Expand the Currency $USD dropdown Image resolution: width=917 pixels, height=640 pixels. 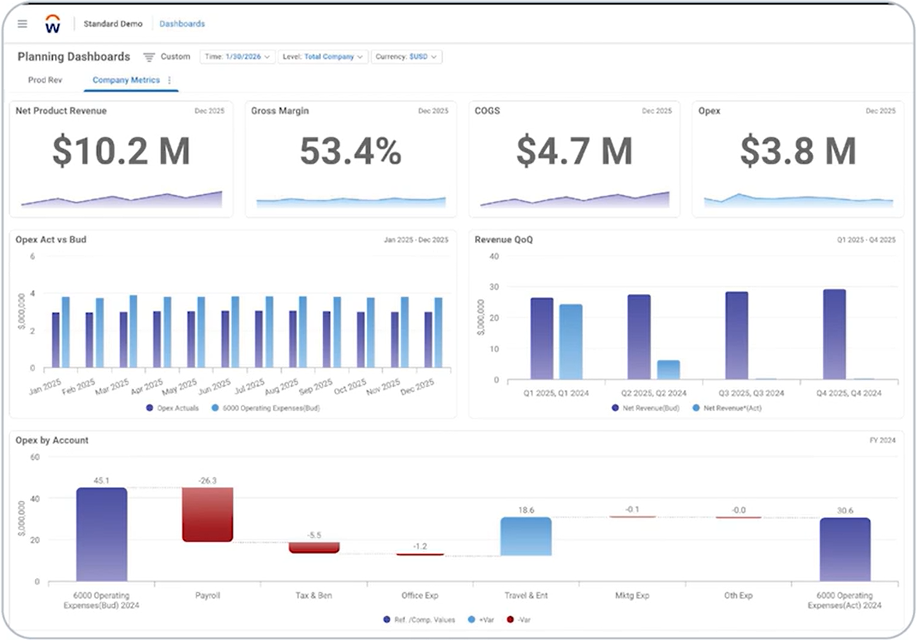[x=407, y=57]
